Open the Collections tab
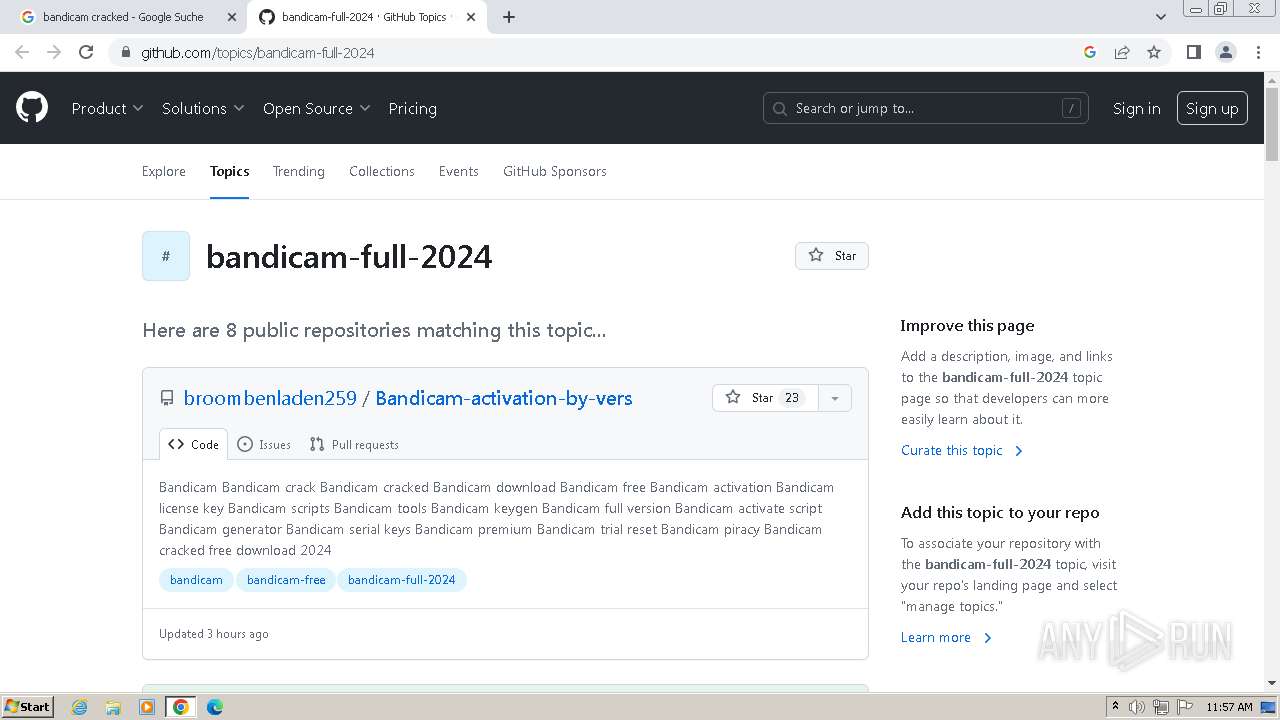 click(x=382, y=171)
